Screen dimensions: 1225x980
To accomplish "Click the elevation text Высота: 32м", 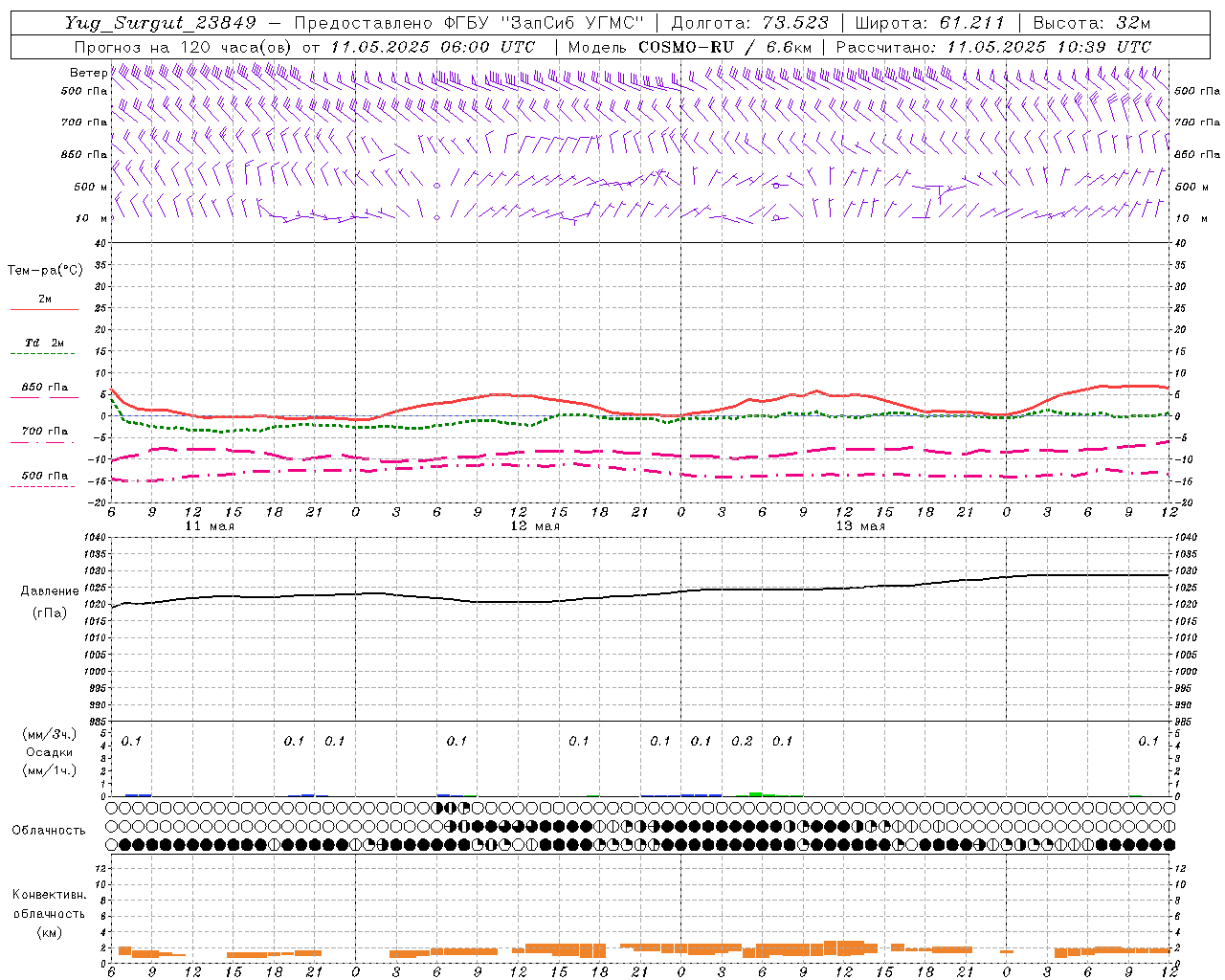I will (x=1090, y=23).
